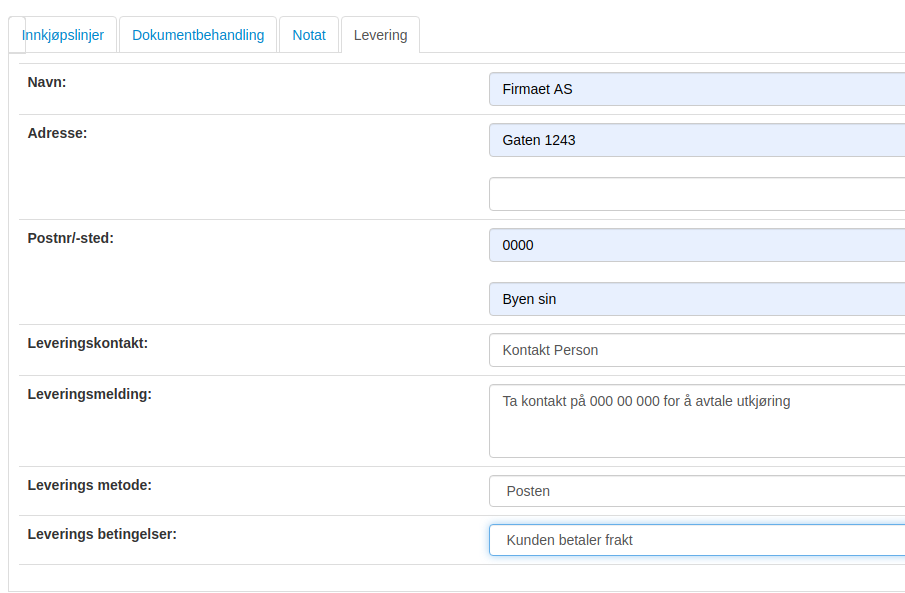Click the postal code field showing 0000
Image resolution: width=905 pixels, height=593 pixels.
tap(697, 245)
